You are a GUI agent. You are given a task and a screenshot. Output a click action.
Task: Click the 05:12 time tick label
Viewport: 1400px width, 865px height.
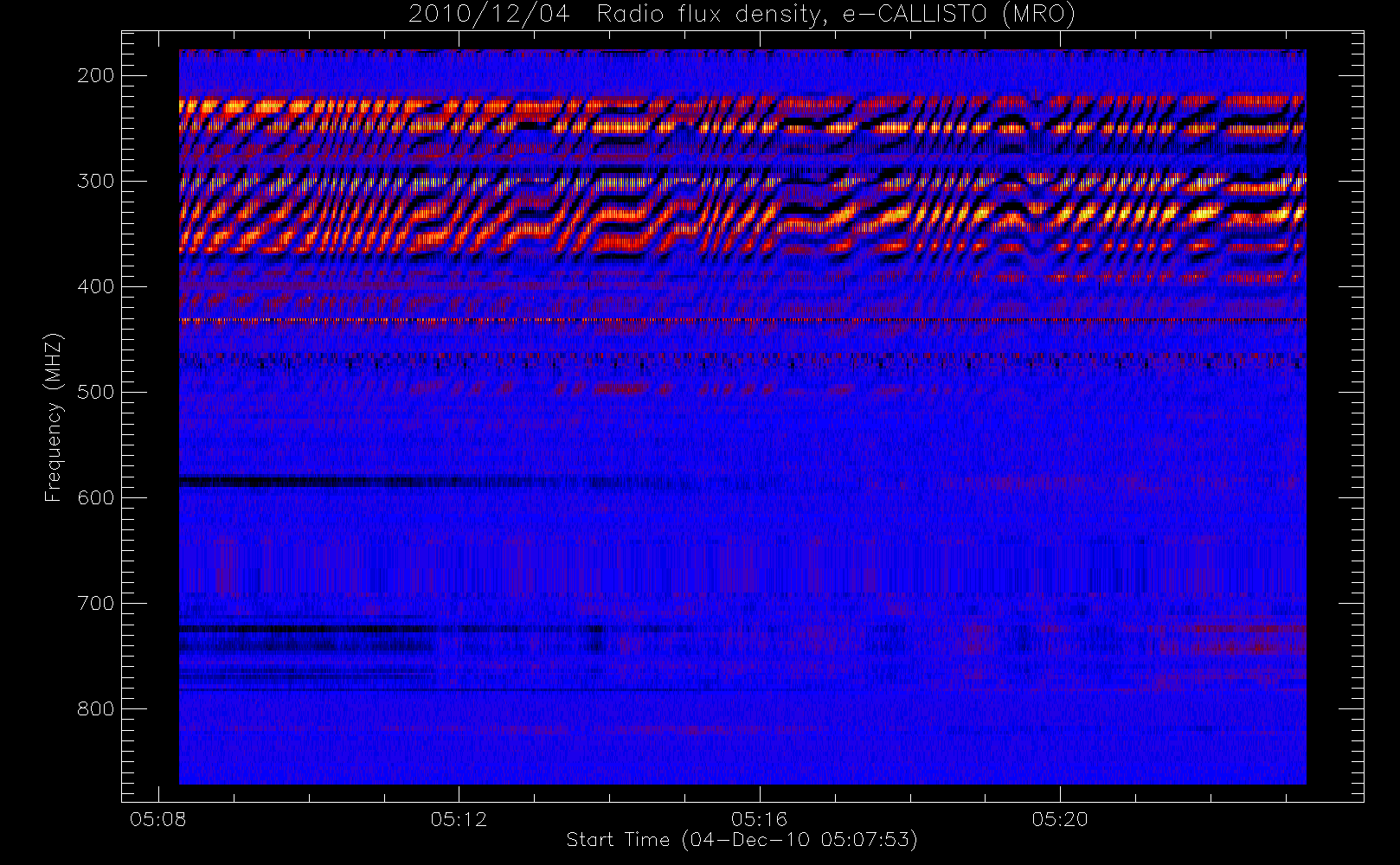(459, 818)
